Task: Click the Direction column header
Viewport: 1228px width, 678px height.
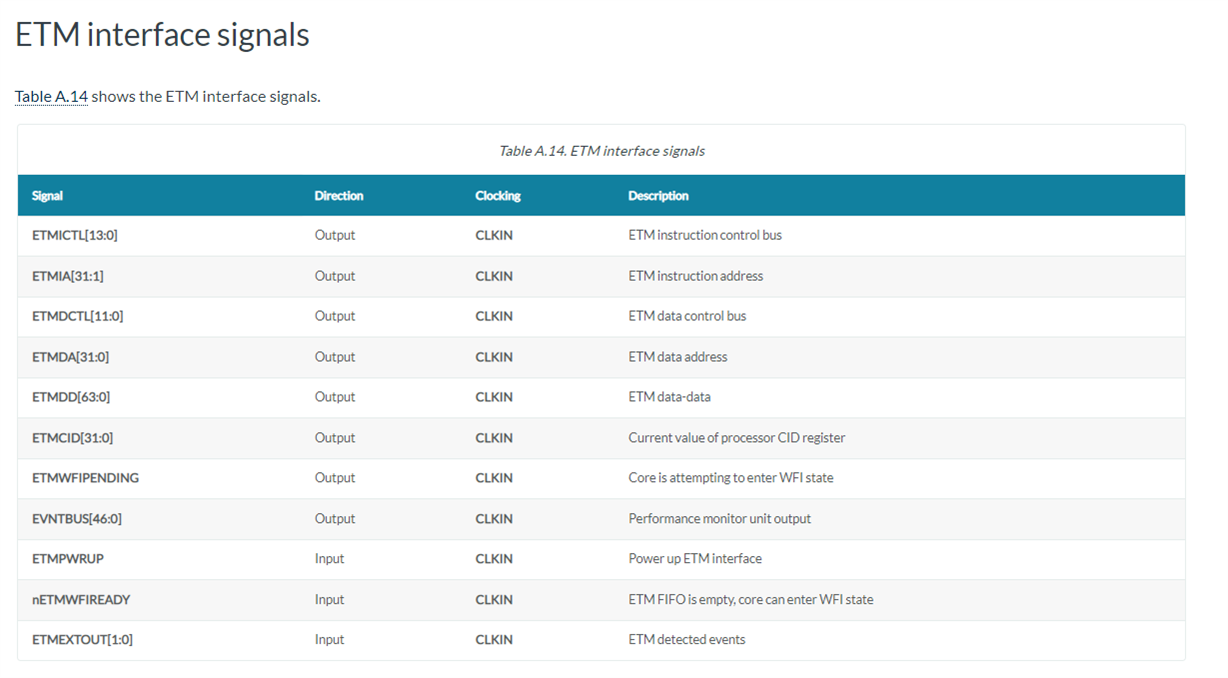Action: click(x=339, y=196)
